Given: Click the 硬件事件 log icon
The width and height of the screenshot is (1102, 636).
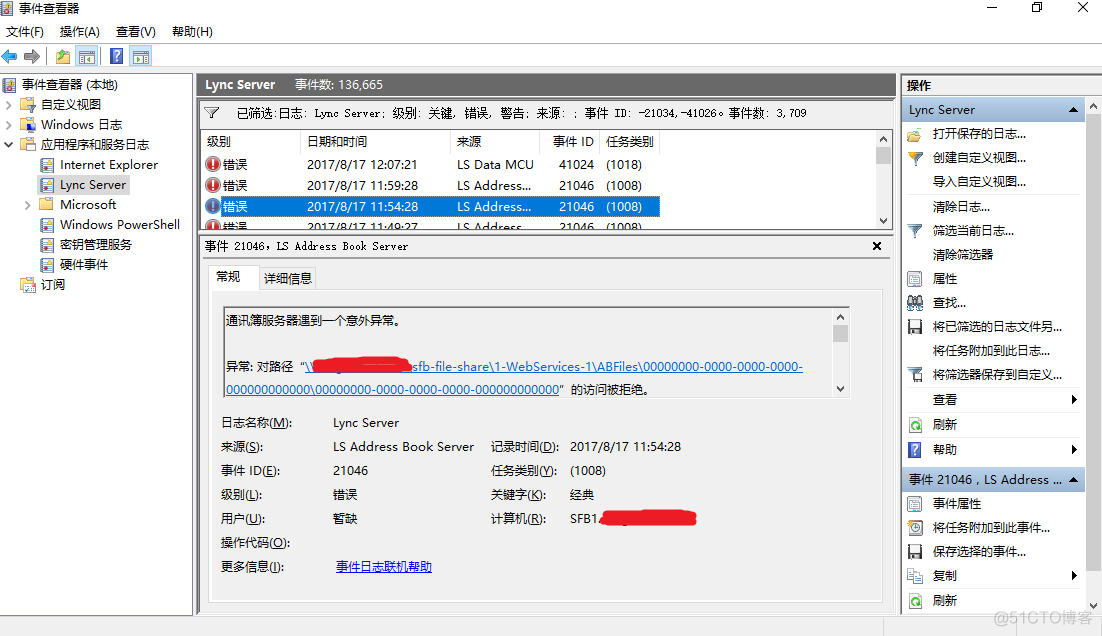Looking at the screenshot, I should tap(47, 265).
